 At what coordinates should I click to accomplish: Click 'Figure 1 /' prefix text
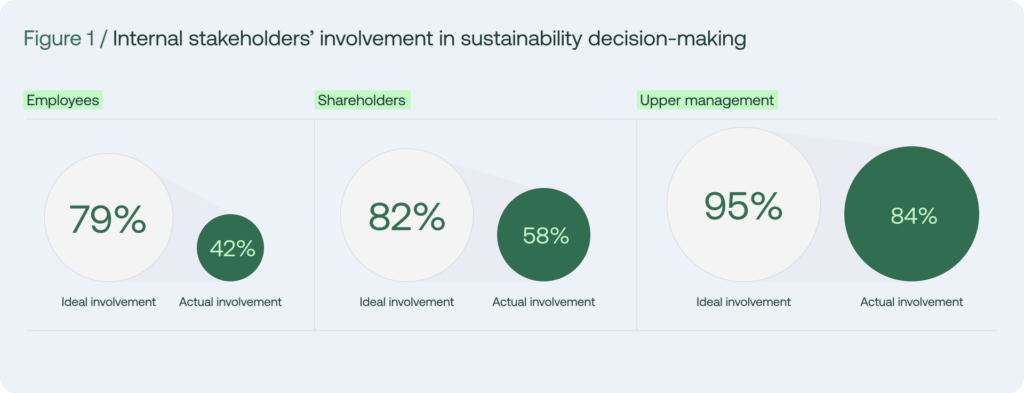[x=65, y=39]
